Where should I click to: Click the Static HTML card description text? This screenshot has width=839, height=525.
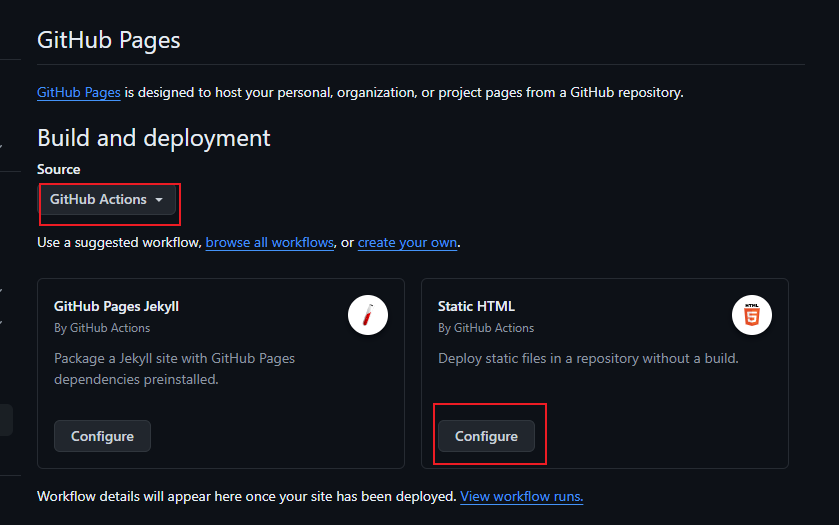(588, 358)
